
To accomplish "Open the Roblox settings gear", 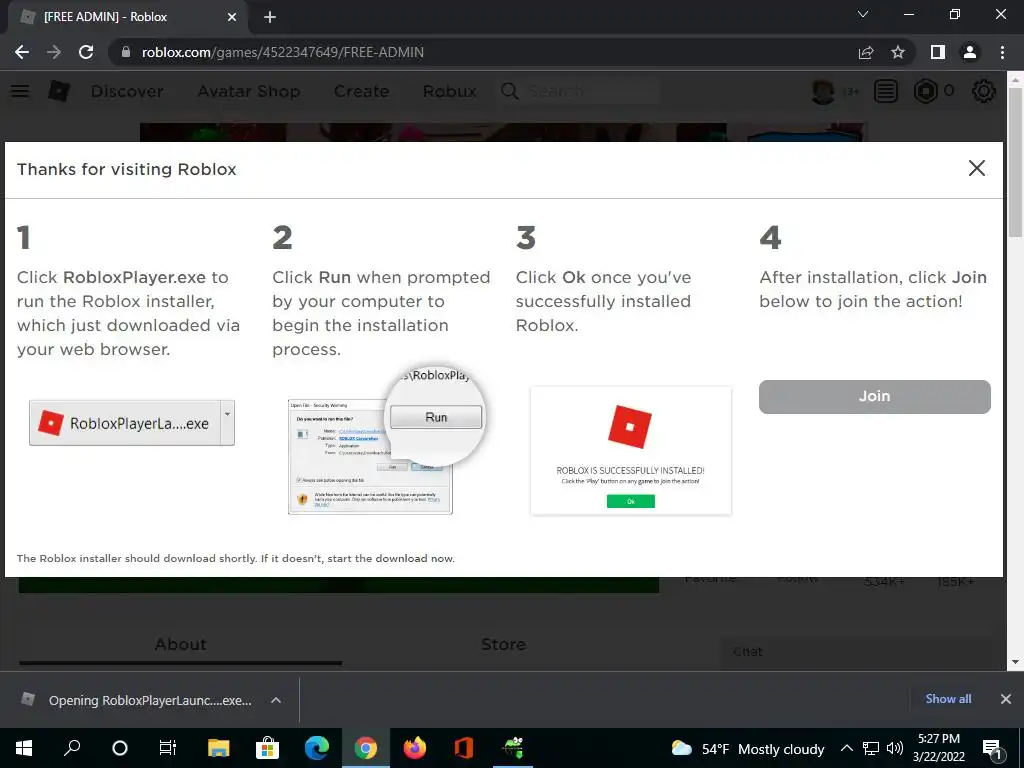I will point(984,91).
